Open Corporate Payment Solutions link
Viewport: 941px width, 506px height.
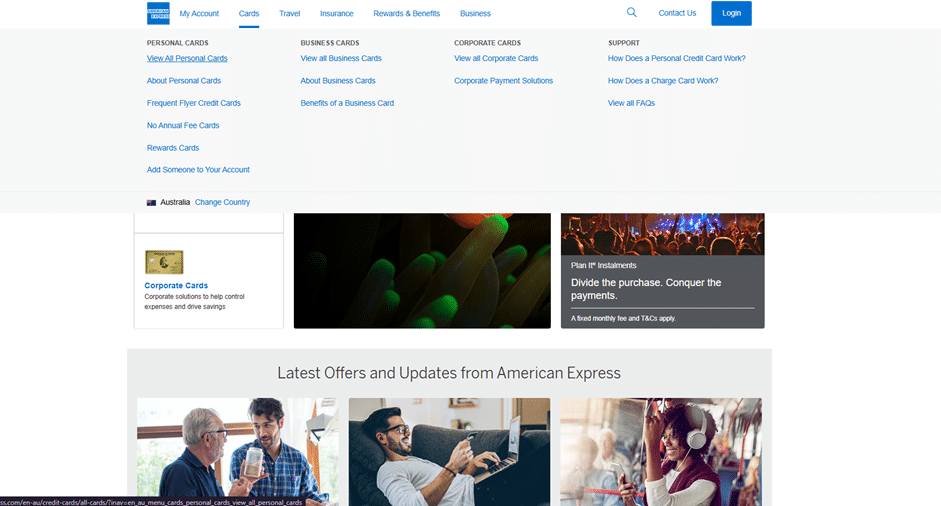click(x=503, y=81)
